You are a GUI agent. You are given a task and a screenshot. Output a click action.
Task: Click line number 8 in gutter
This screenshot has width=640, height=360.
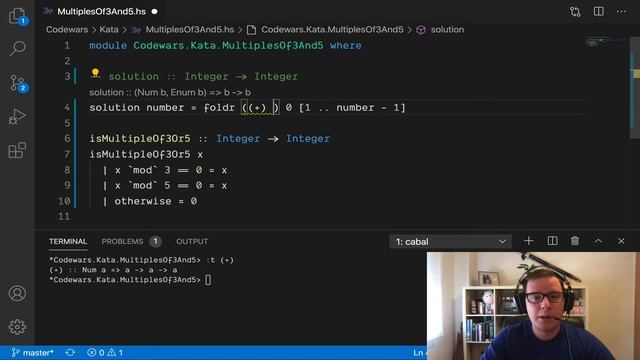click(x=67, y=170)
